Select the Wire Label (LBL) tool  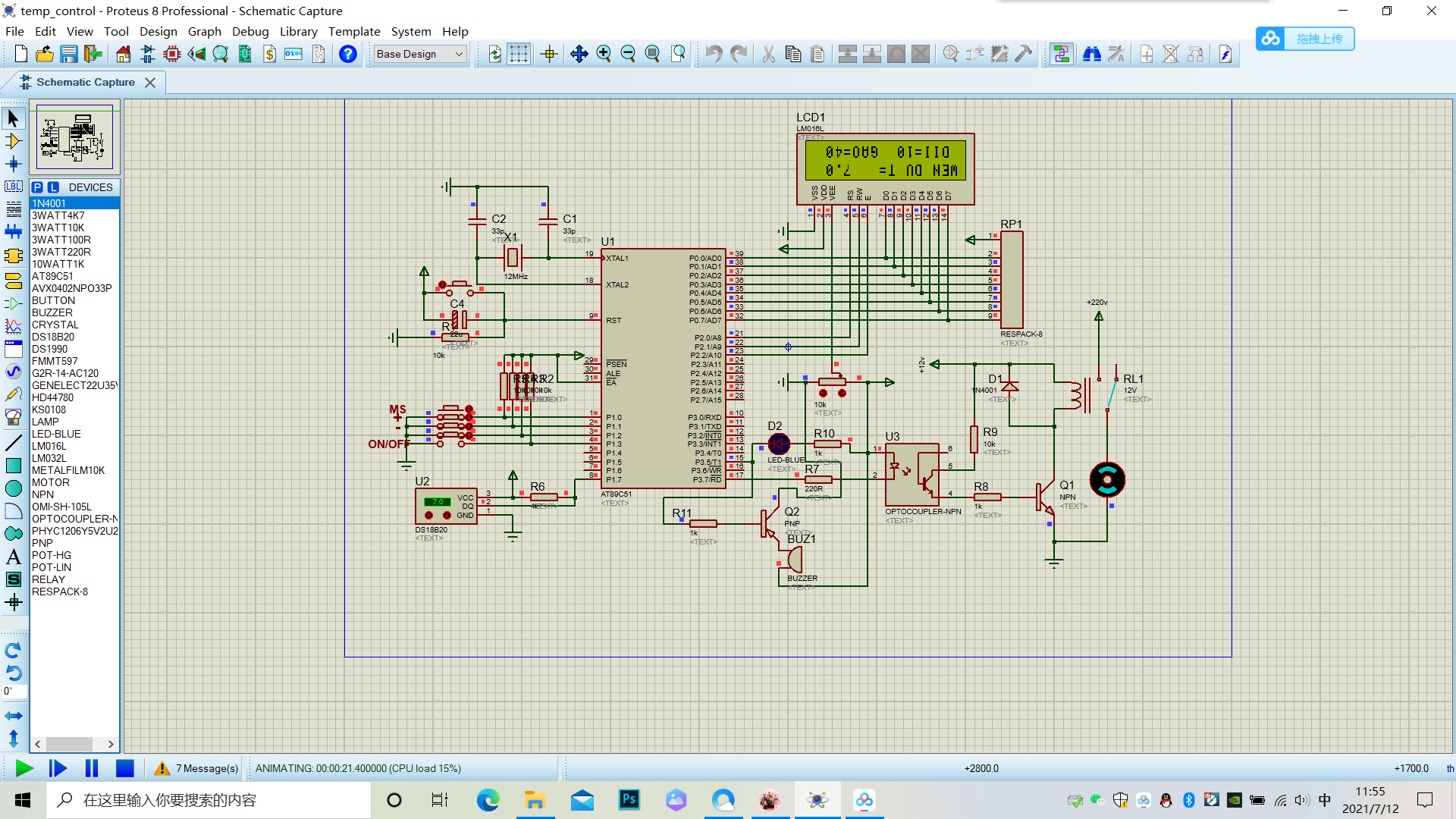[13, 187]
